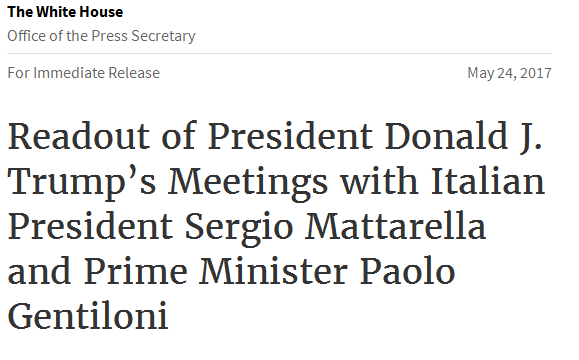Click the "For Immediate Release" label
579x360 pixels.
[83, 73]
